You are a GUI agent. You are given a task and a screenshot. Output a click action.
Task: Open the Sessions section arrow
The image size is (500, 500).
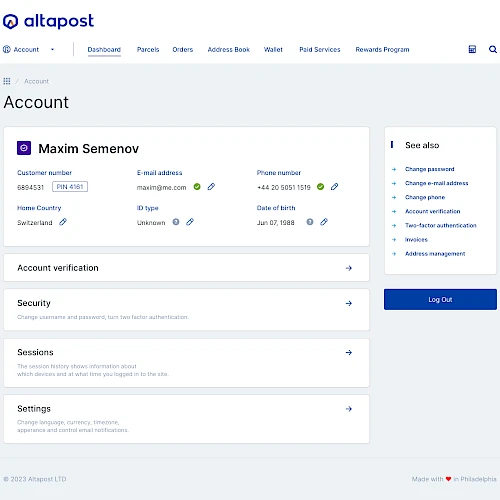coord(349,353)
